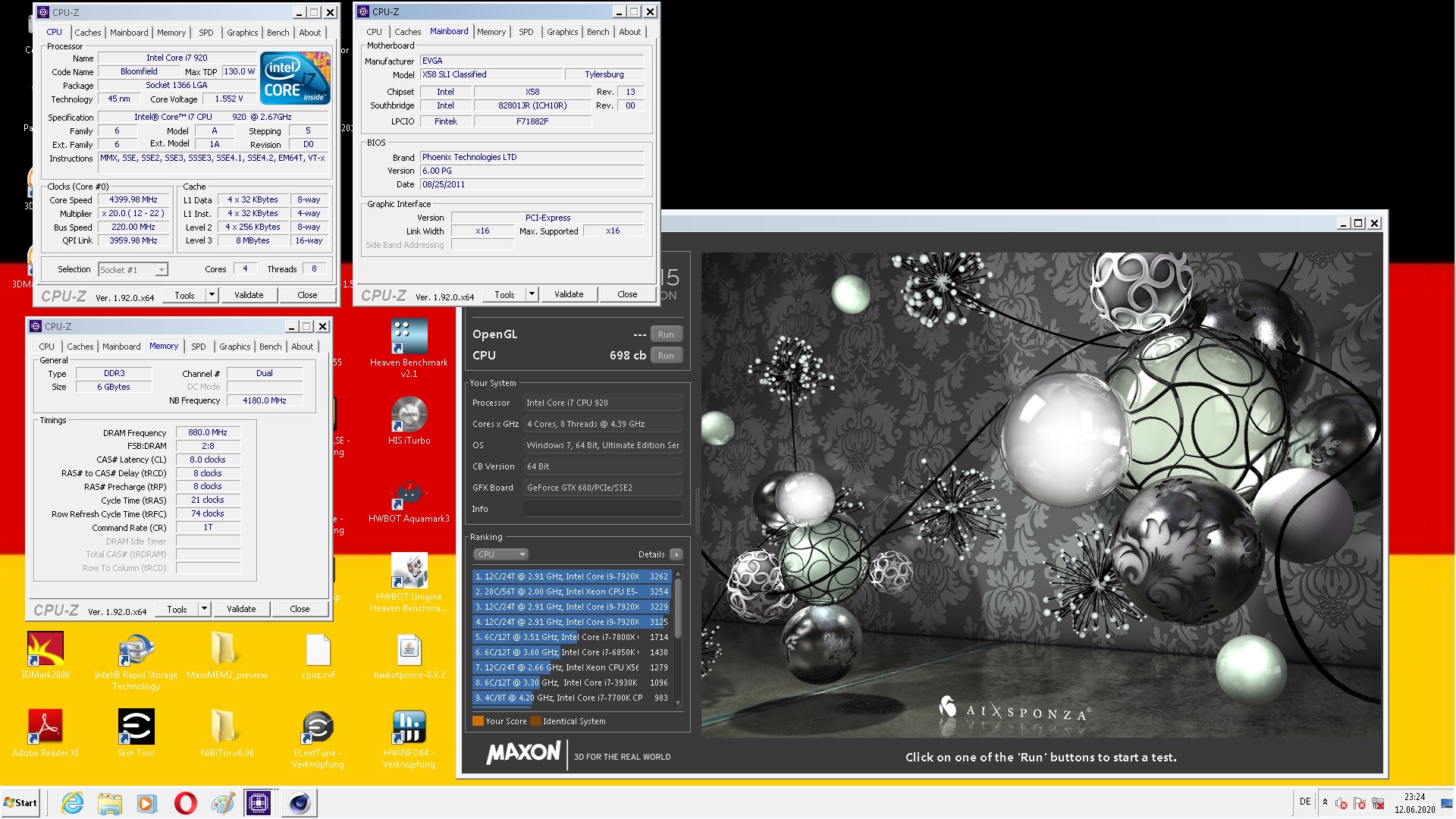Expand Tools dropdown arrow in CPU-Z Memory window
1456x819 pixels.
(205, 609)
